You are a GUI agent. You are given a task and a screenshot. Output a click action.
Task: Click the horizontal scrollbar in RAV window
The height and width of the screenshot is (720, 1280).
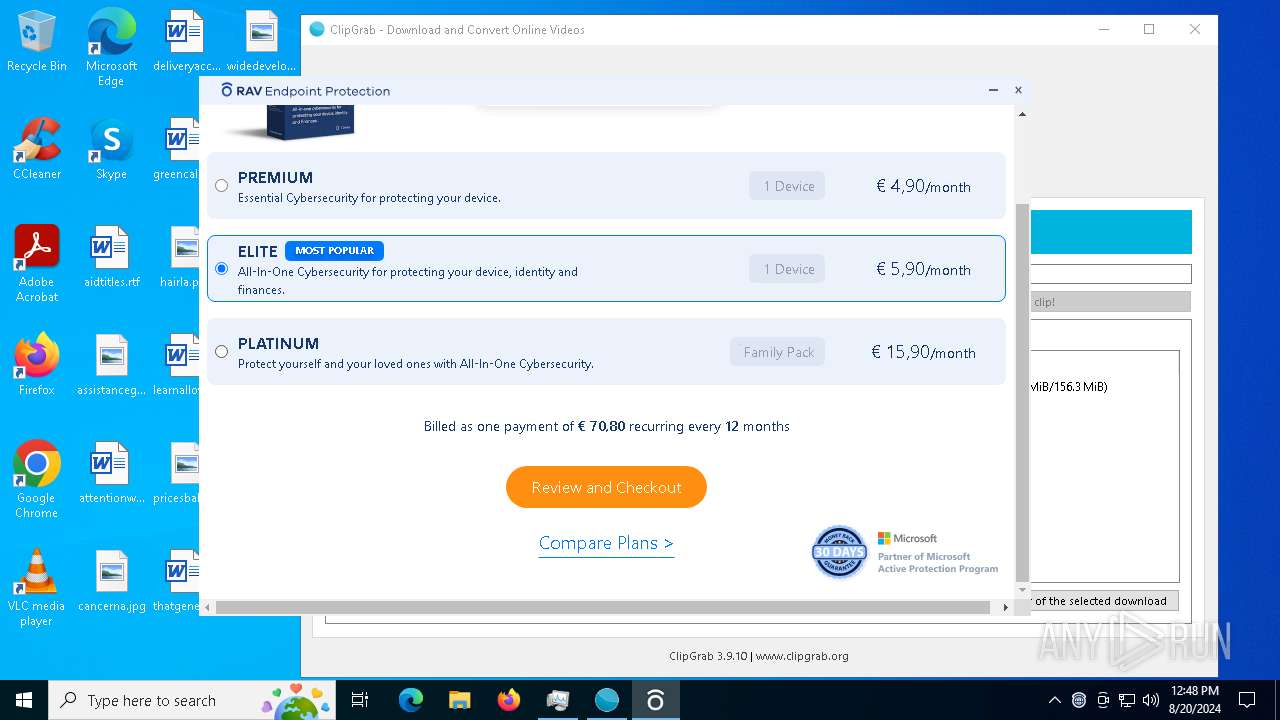tap(603, 607)
